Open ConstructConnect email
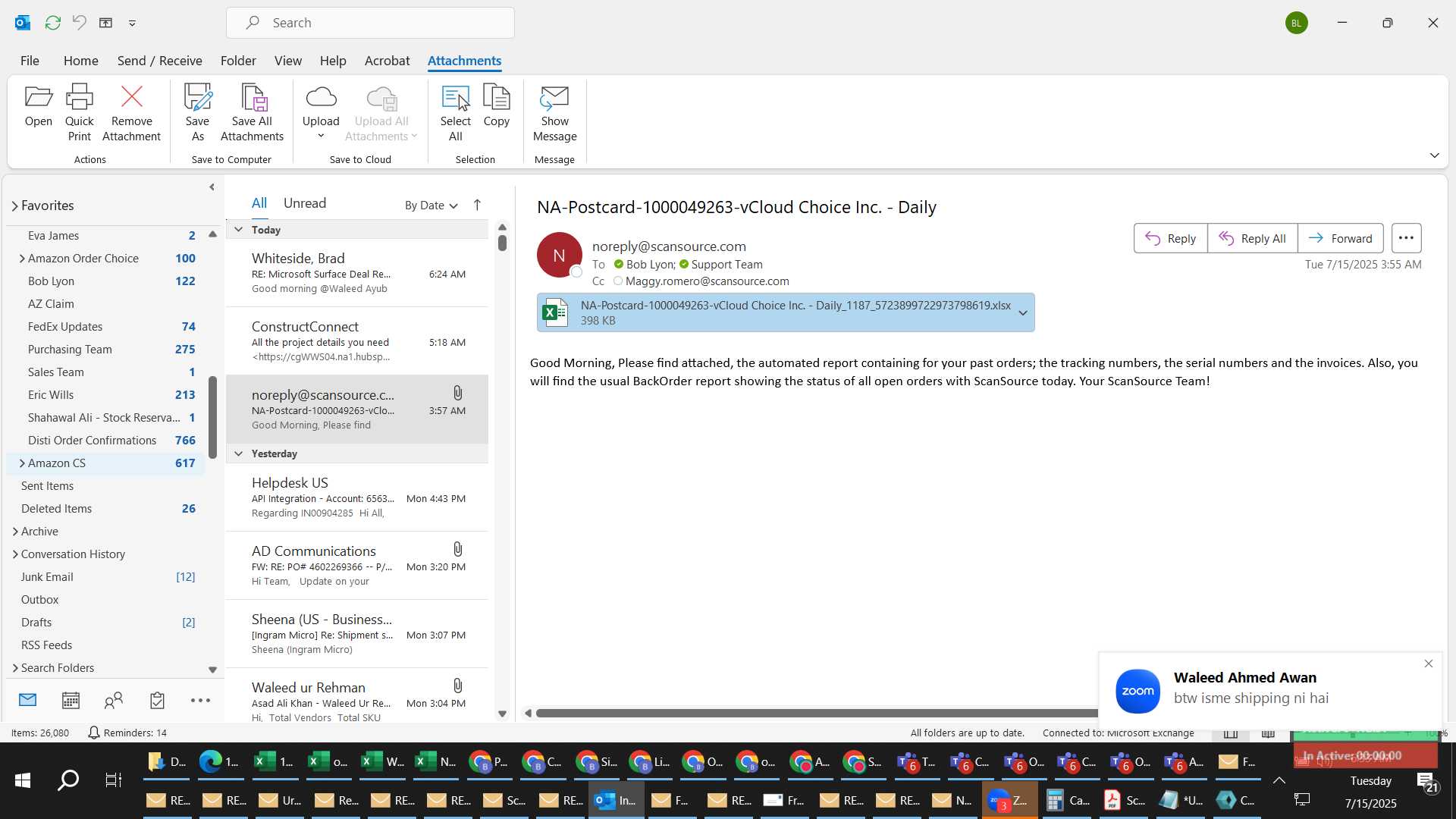This screenshot has height=819, width=1456. point(357,341)
